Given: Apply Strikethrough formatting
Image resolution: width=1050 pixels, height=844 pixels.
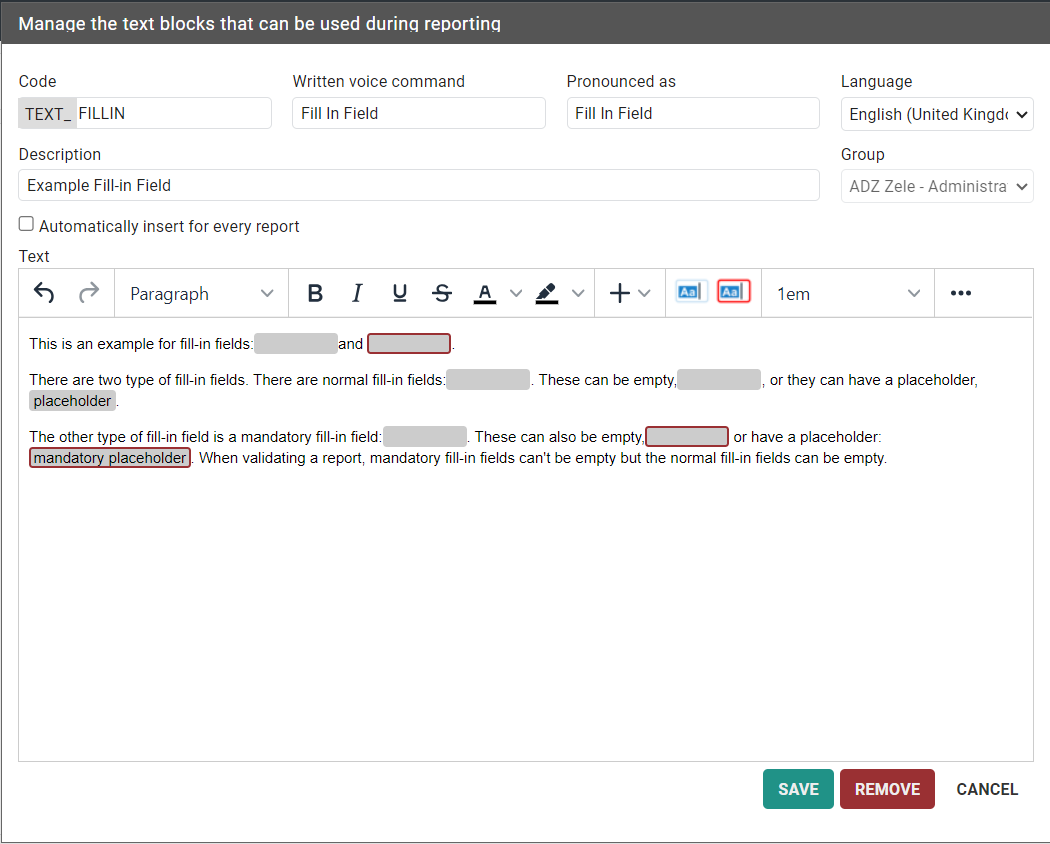Looking at the screenshot, I should tap(442, 293).
